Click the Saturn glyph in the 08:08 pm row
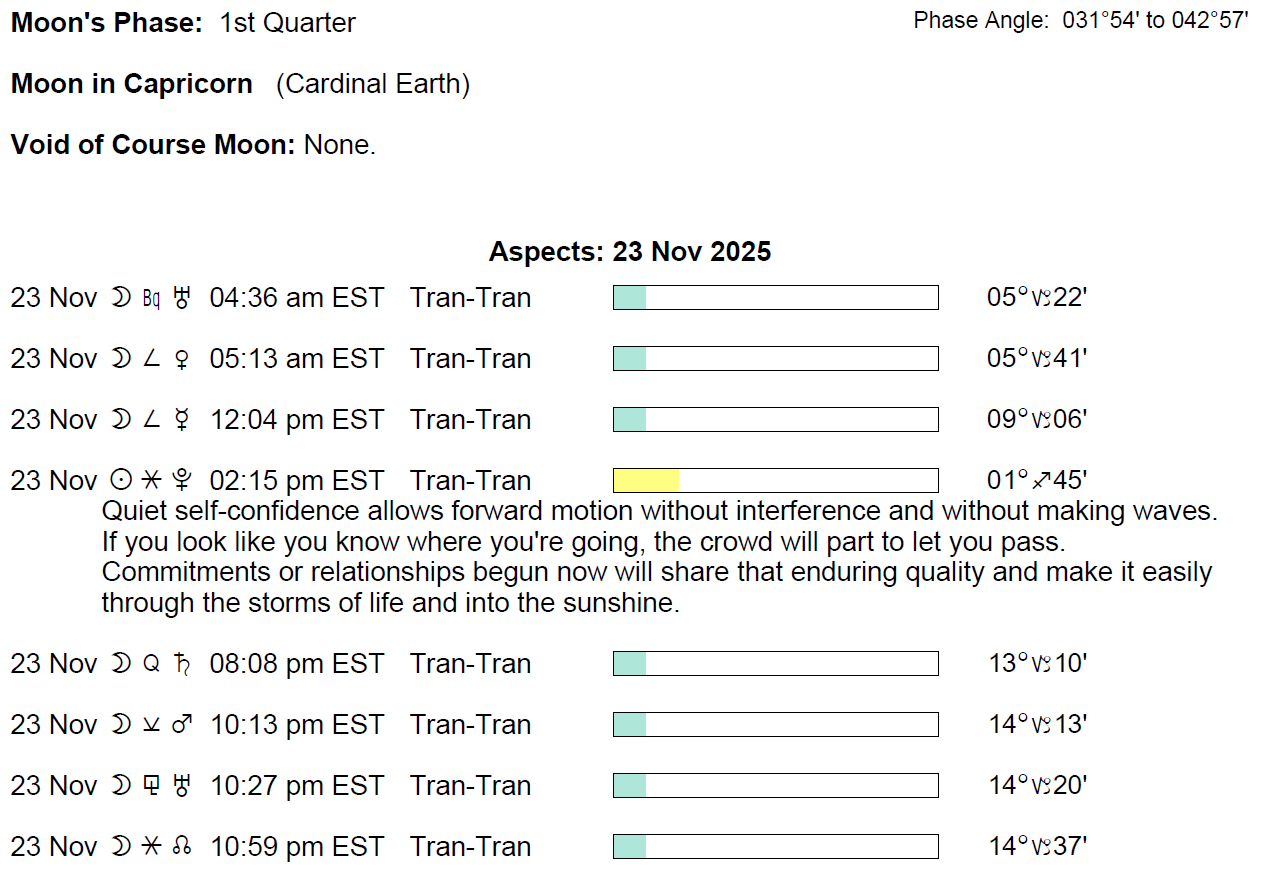Image resolution: width=1271 pixels, height=884 pixels. click(x=182, y=664)
